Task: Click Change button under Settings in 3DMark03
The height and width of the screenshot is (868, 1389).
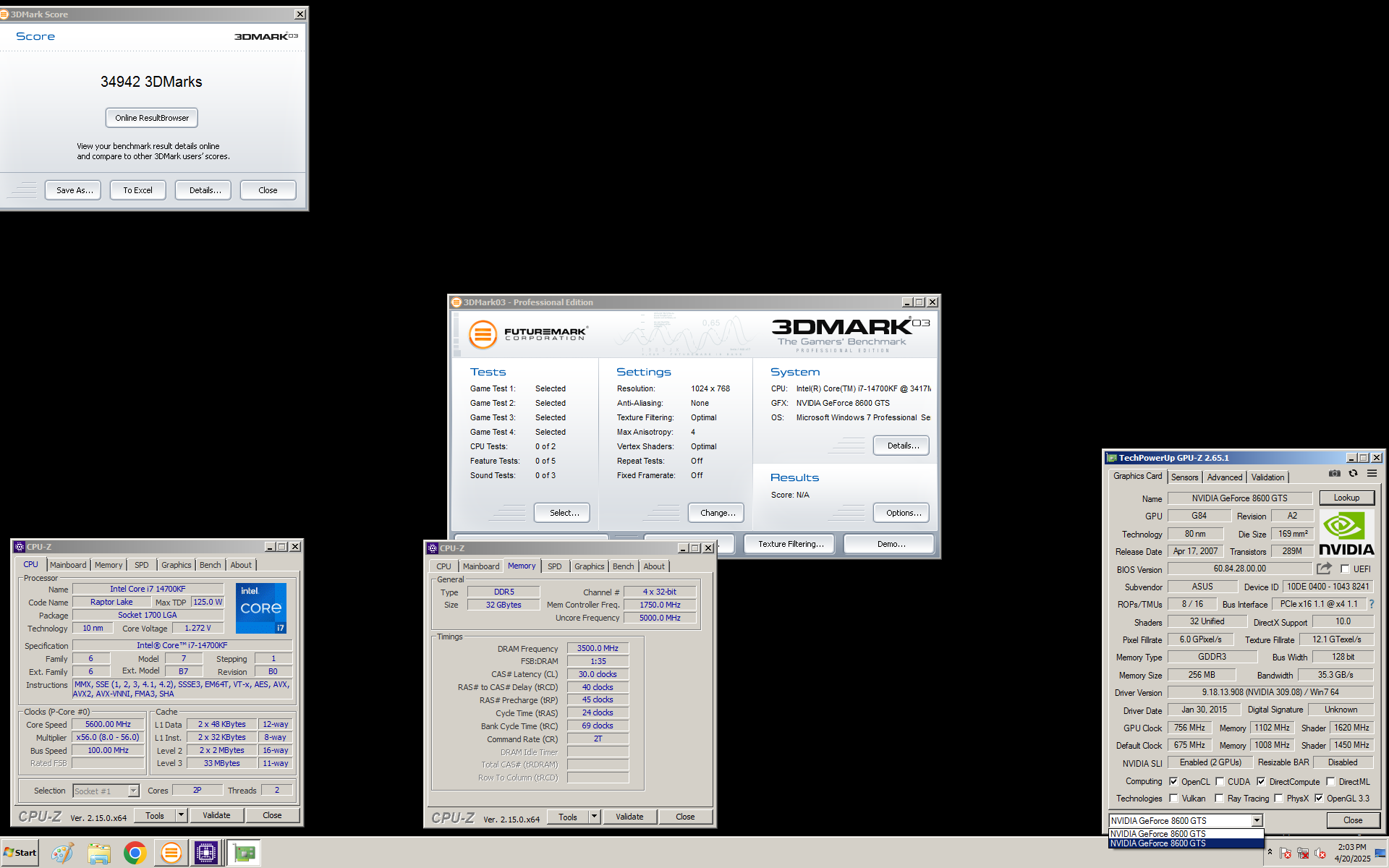Action: point(716,513)
